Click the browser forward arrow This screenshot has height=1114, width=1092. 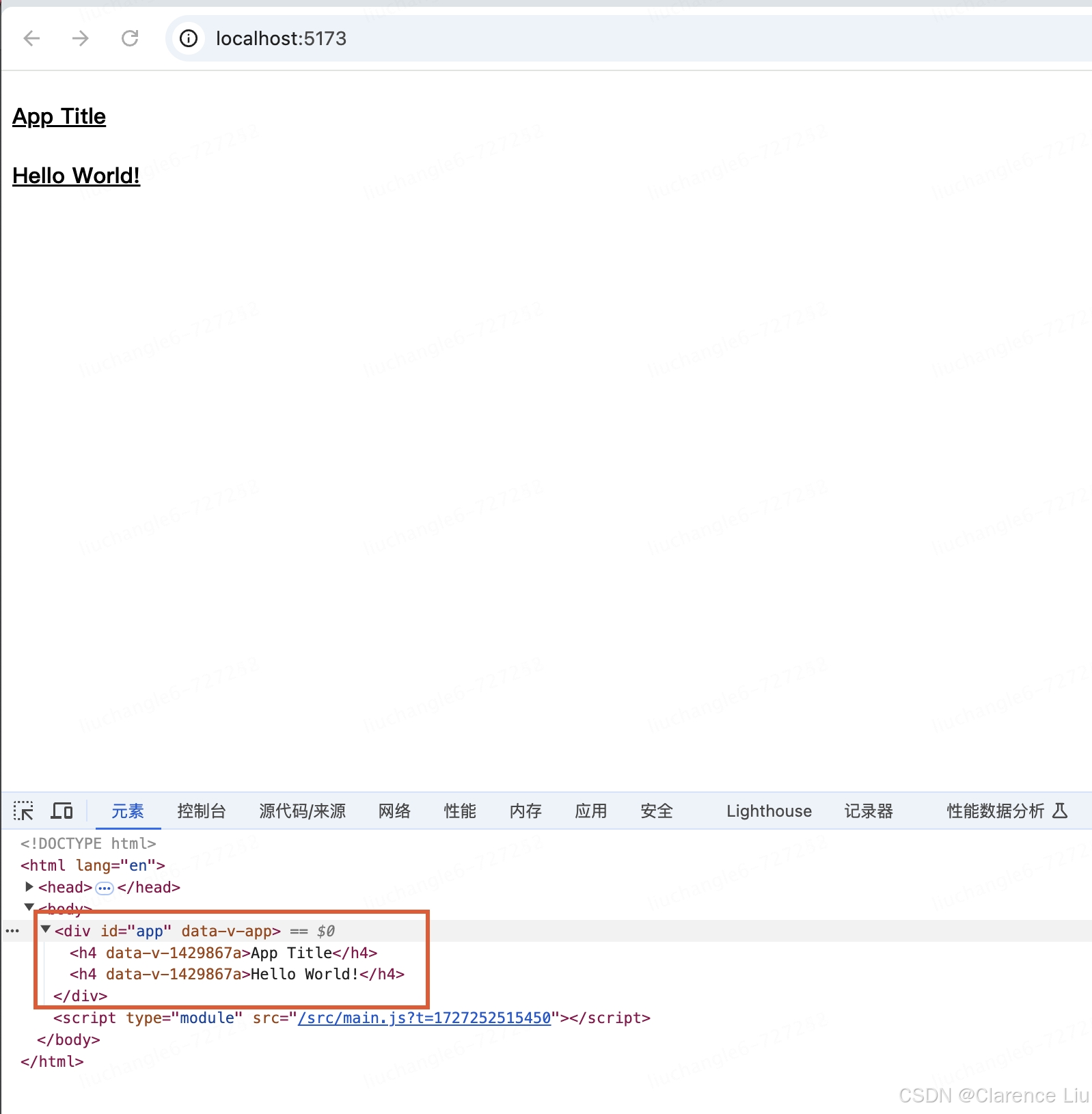(x=81, y=38)
